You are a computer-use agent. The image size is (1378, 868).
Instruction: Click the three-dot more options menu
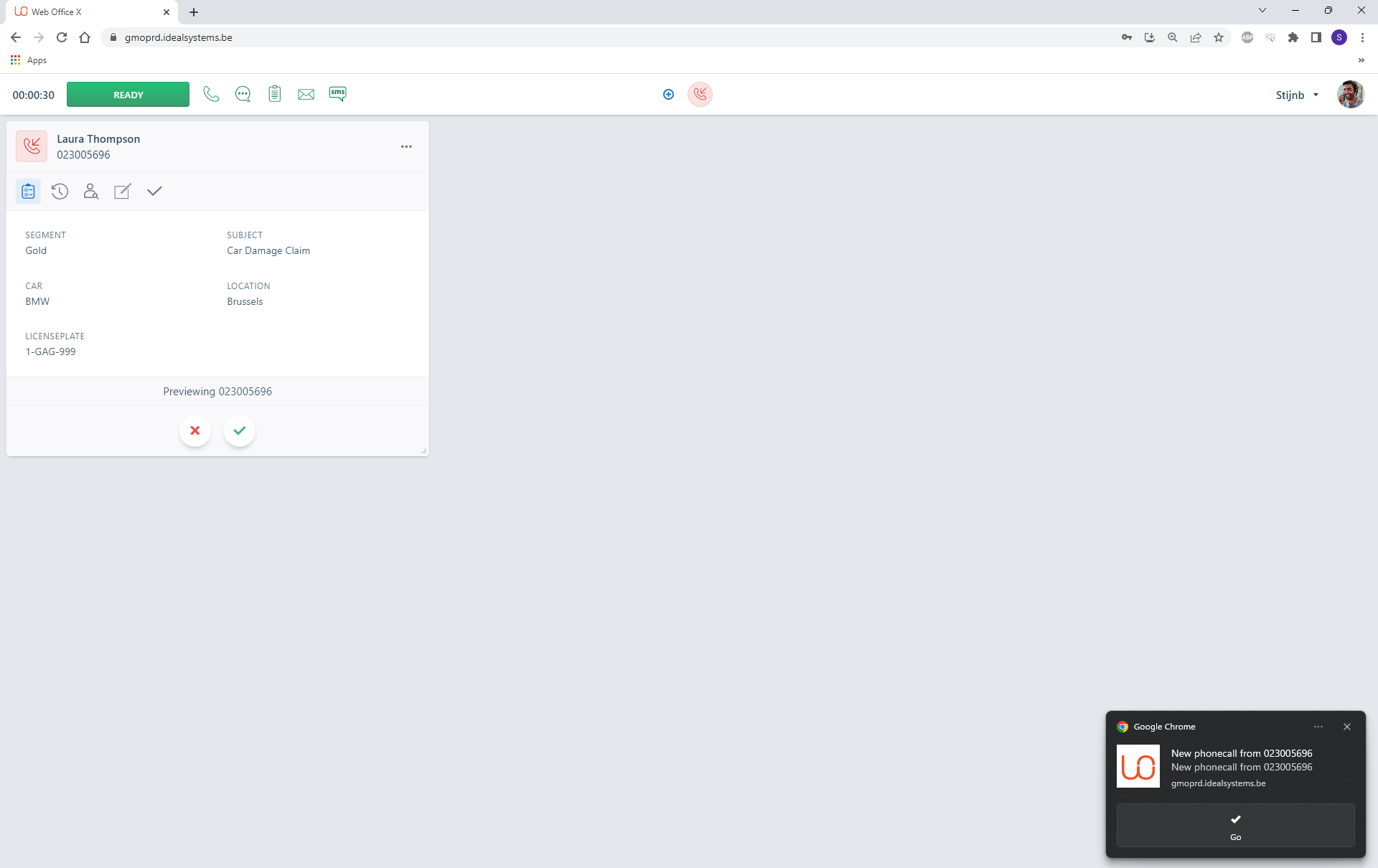pos(406,146)
